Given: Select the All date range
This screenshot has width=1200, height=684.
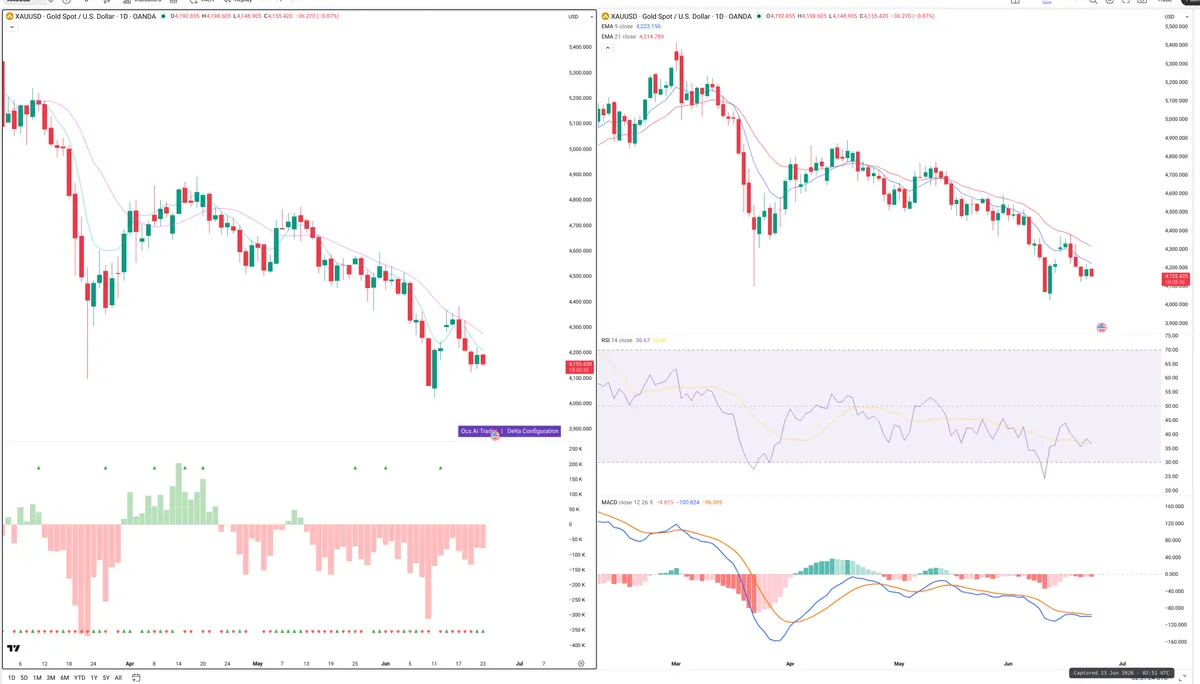Looking at the screenshot, I should point(118,678).
